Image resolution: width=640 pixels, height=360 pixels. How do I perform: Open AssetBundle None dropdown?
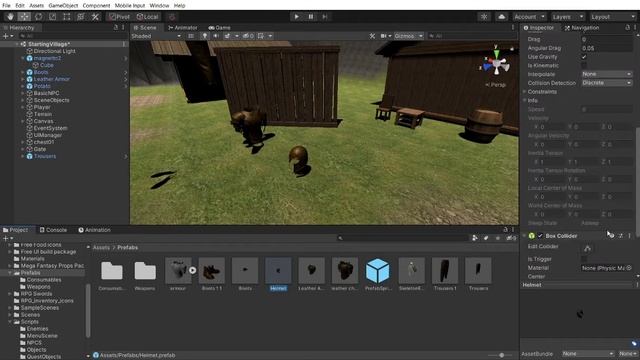tap(588, 354)
